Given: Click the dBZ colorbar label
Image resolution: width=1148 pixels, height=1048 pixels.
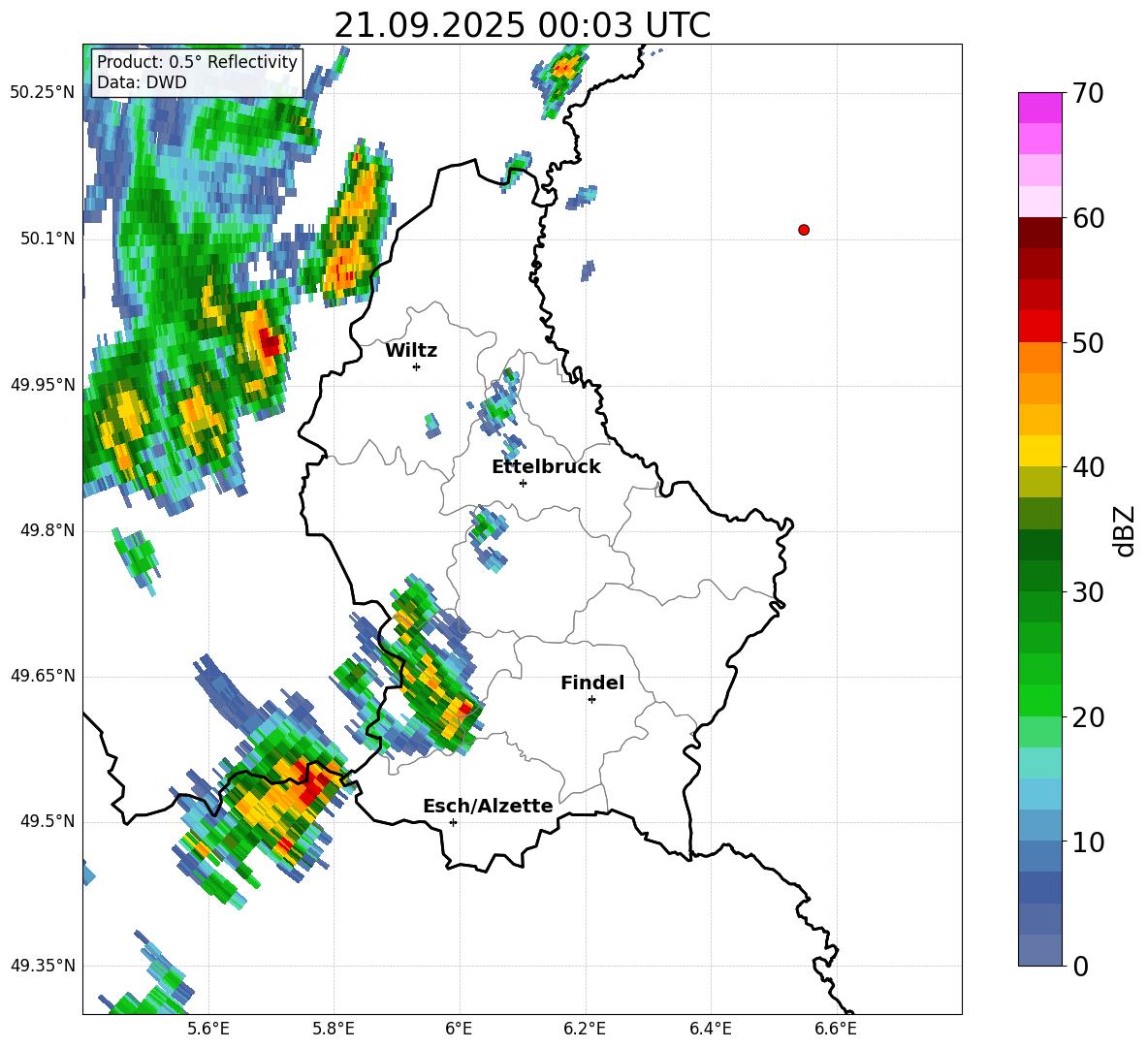Looking at the screenshot, I should (x=1124, y=530).
